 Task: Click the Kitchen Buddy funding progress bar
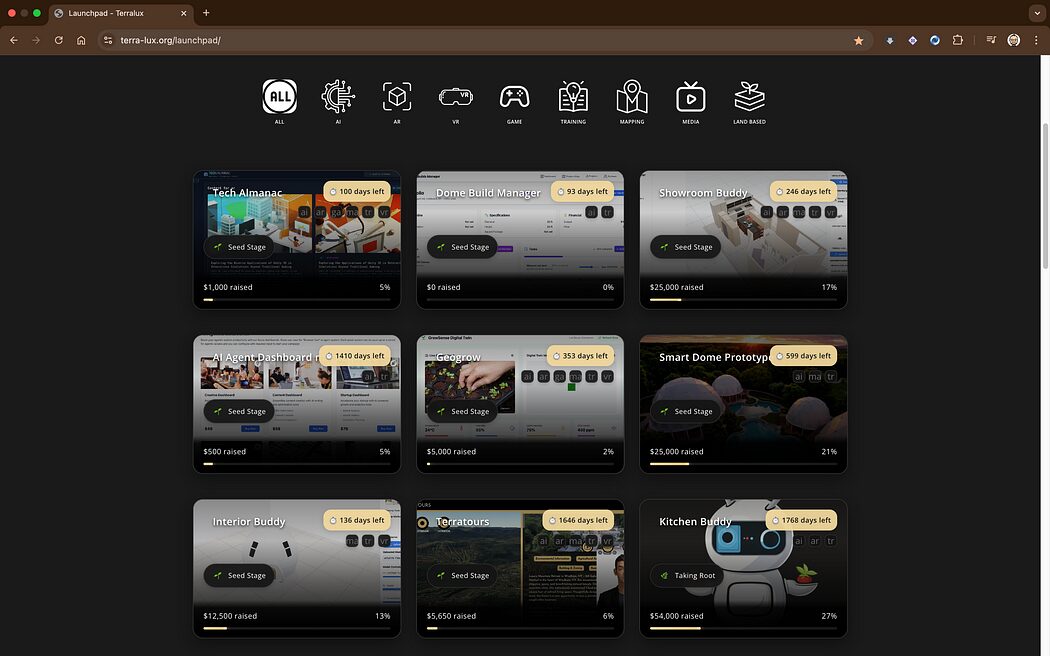point(743,629)
